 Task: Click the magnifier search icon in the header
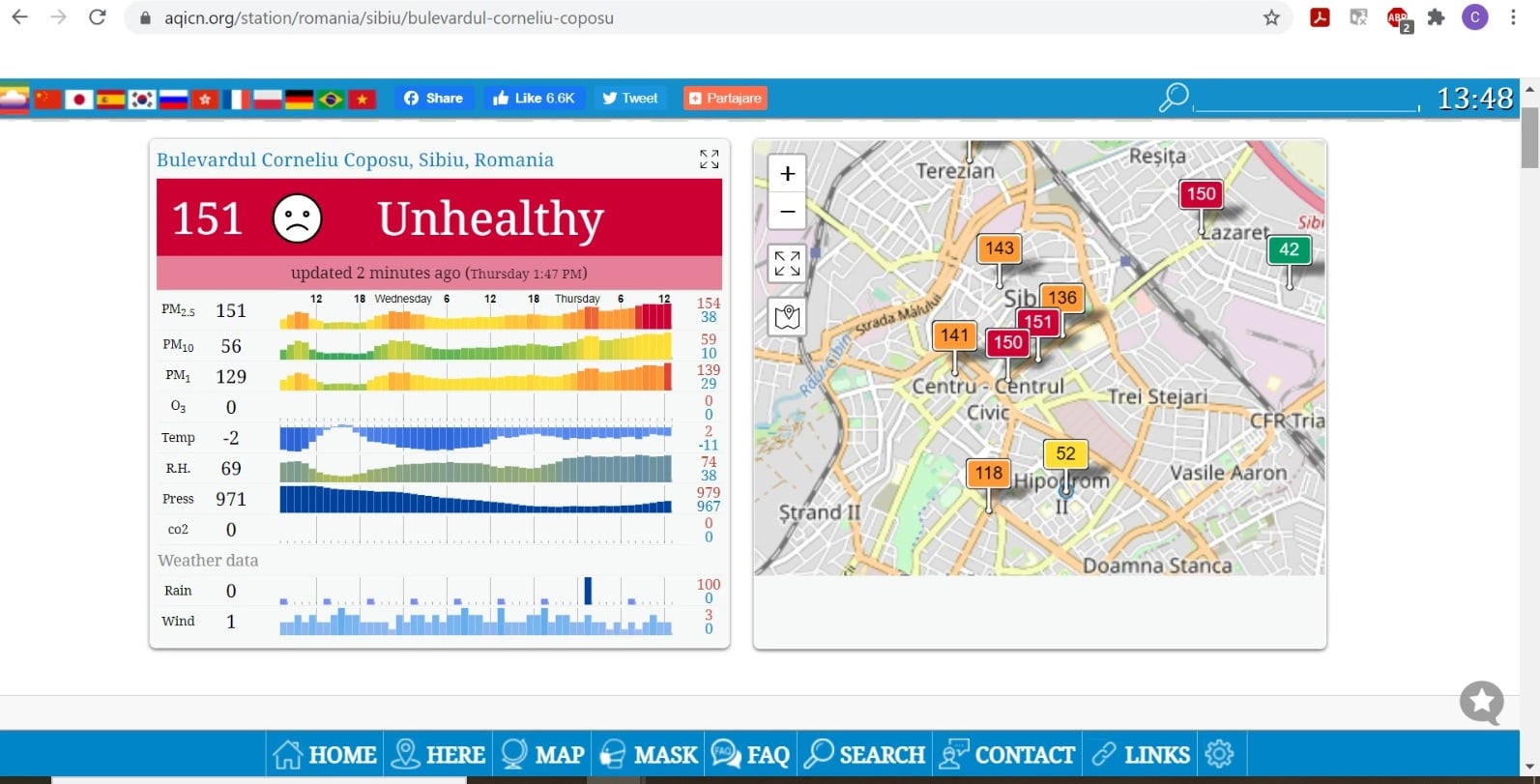point(1173,97)
